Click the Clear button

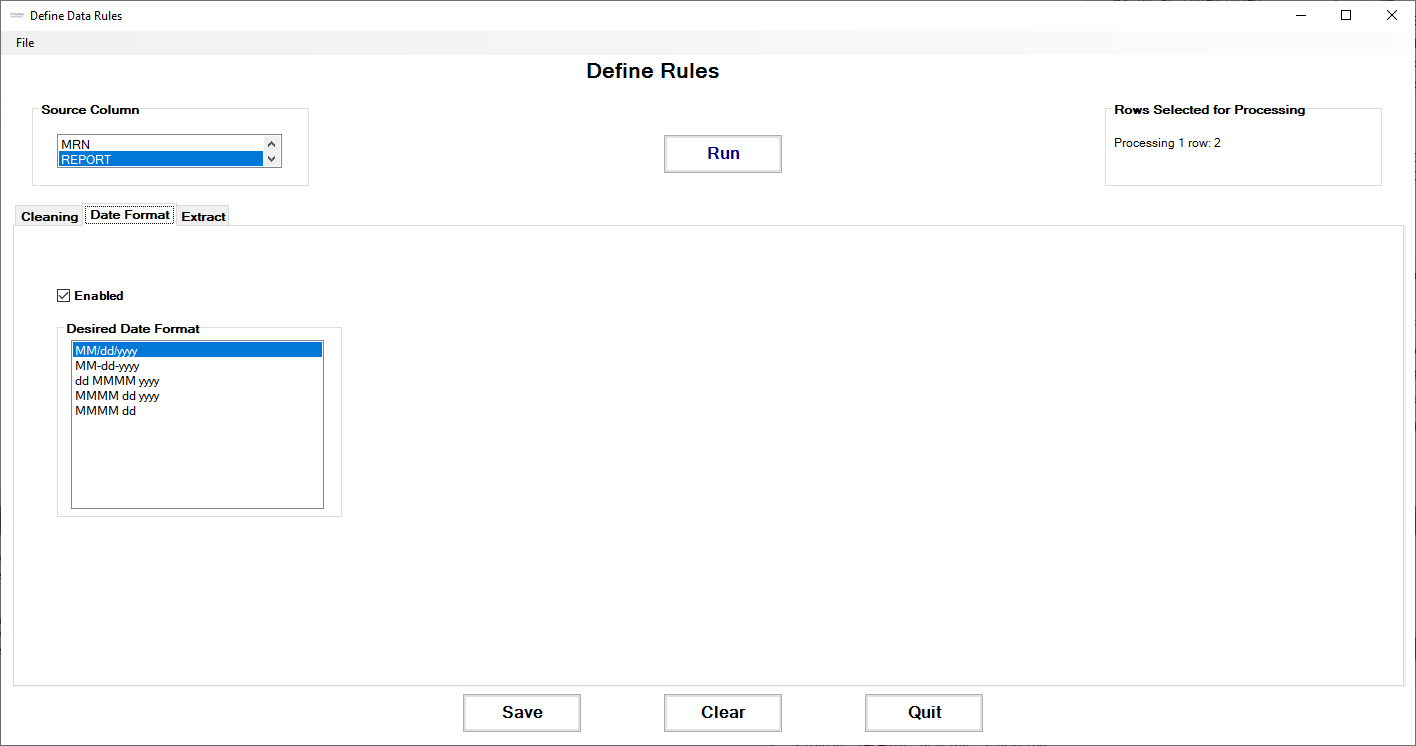tap(723, 713)
